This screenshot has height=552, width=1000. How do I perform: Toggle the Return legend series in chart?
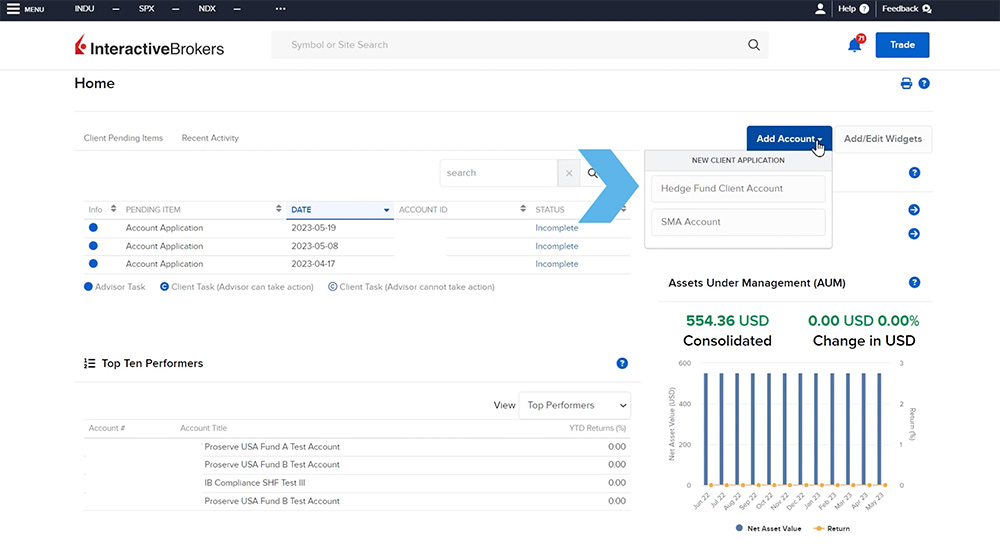[836, 528]
